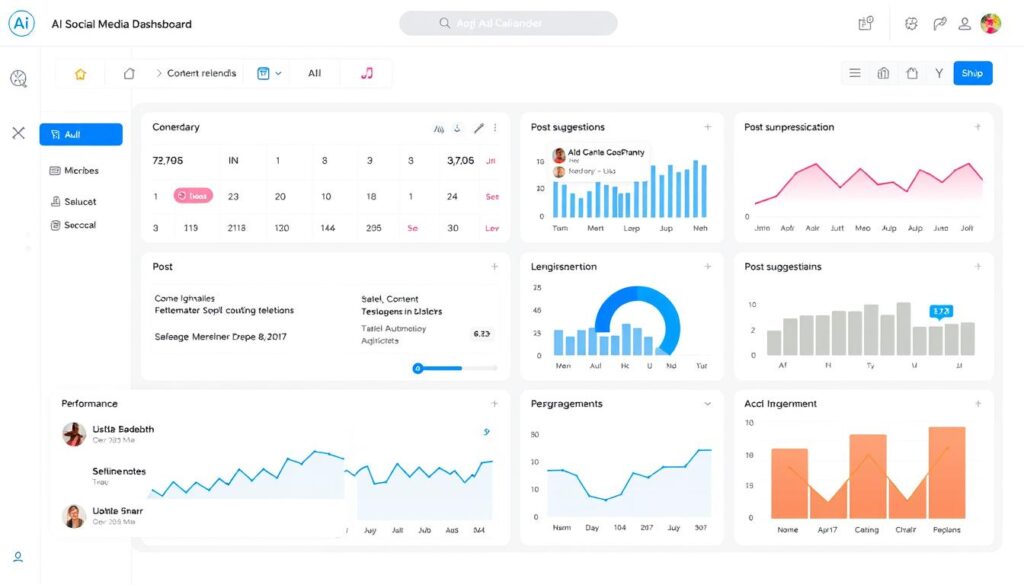This screenshot has width=1024, height=585.
Task: Click the yellow home icon in breadcrumb bar
Action: pos(80,73)
